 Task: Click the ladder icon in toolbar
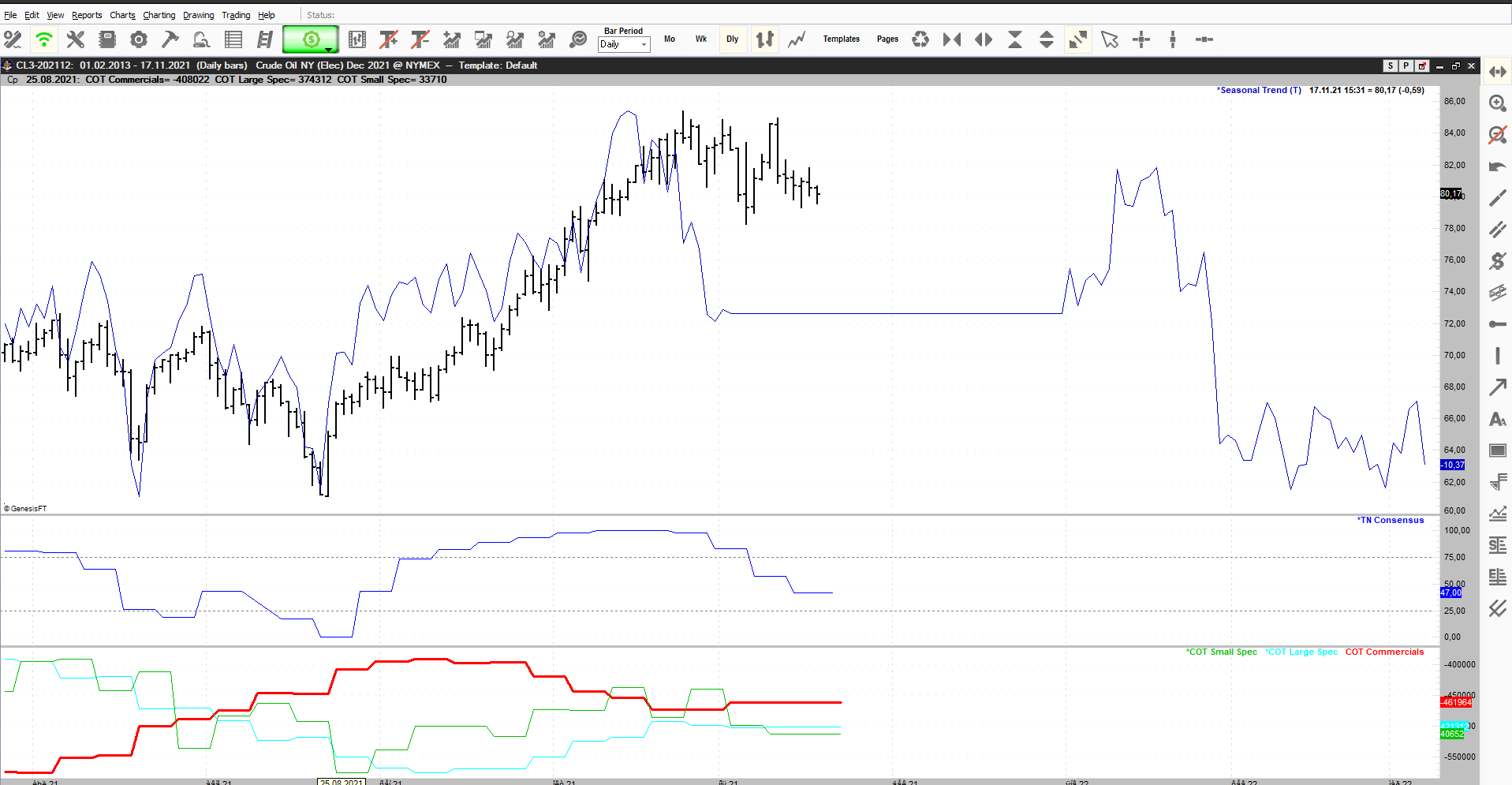coord(265,39)
